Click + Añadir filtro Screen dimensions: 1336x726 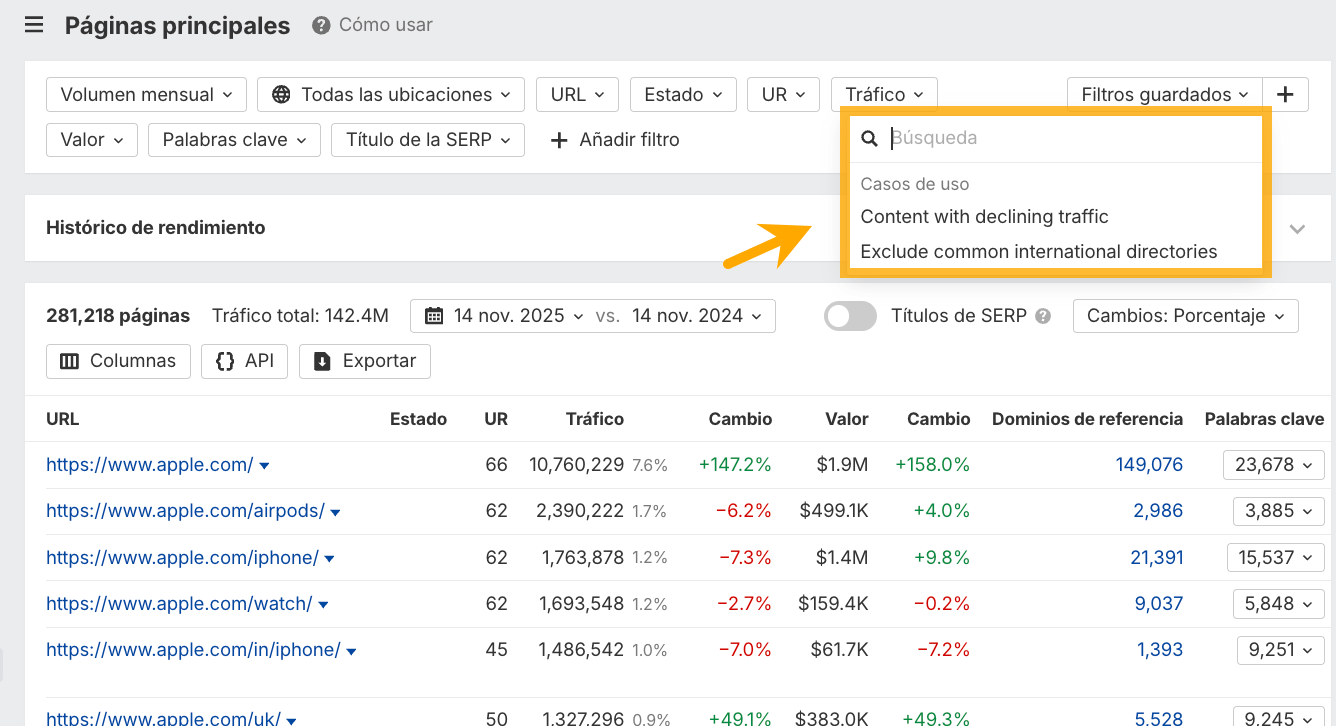point(615,140)
